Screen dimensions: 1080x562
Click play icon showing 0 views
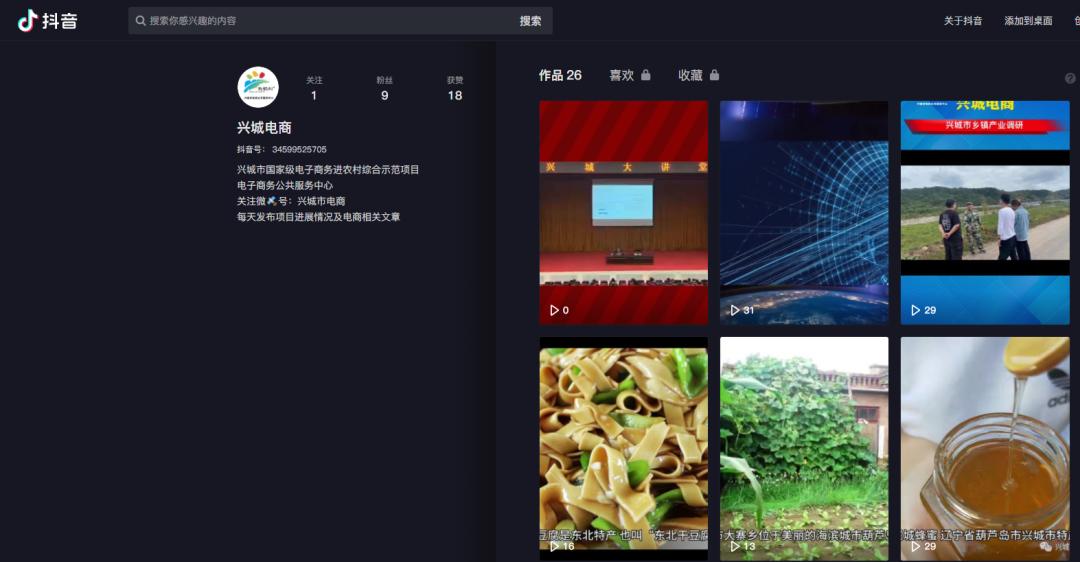click(554, 311)
